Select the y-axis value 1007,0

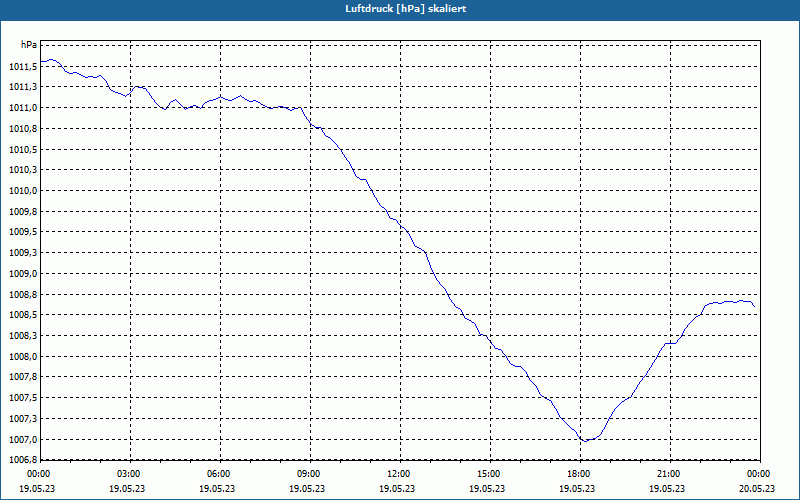(23, 440)
